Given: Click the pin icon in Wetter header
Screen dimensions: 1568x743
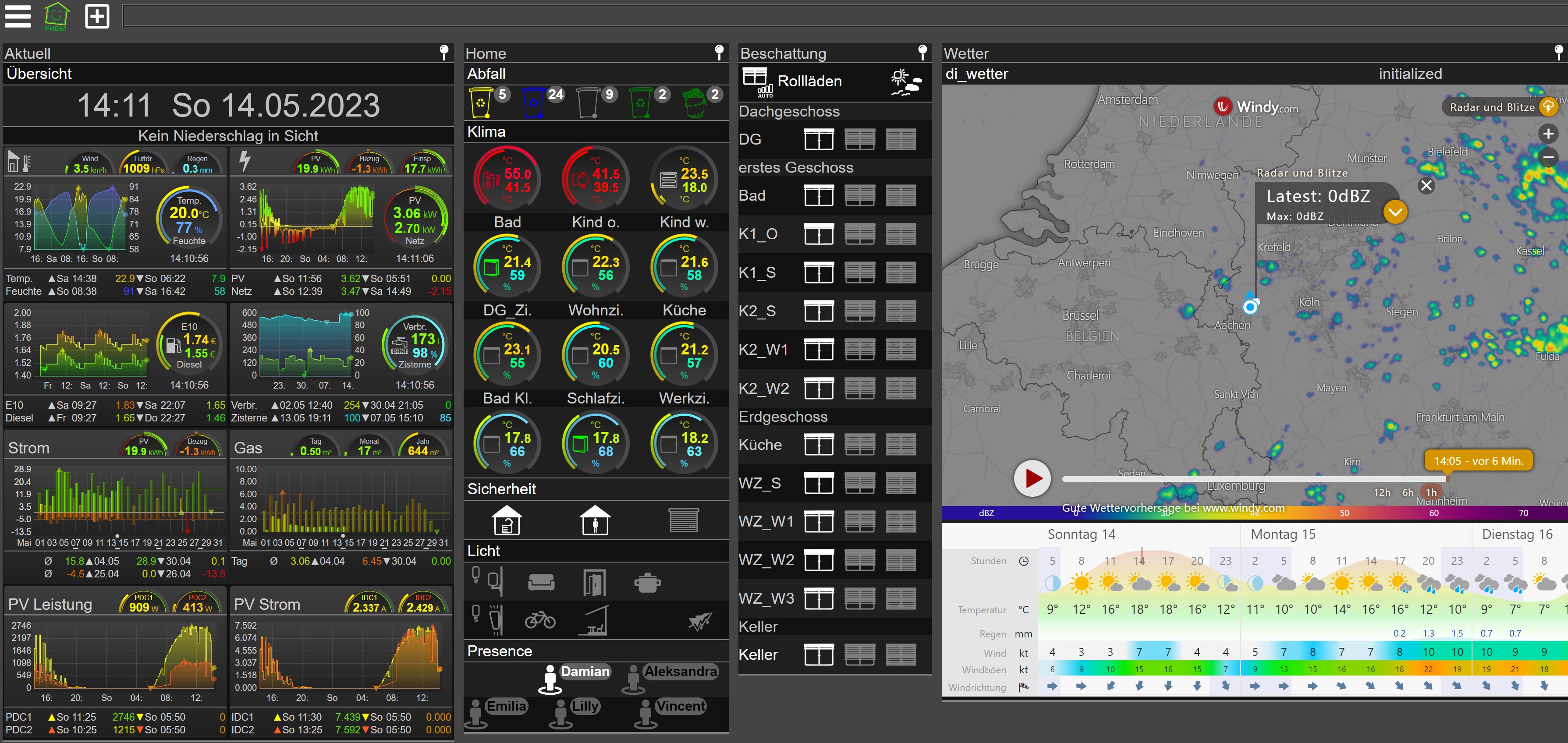Looking at the screenshot, I should (x=1558, y=52).
